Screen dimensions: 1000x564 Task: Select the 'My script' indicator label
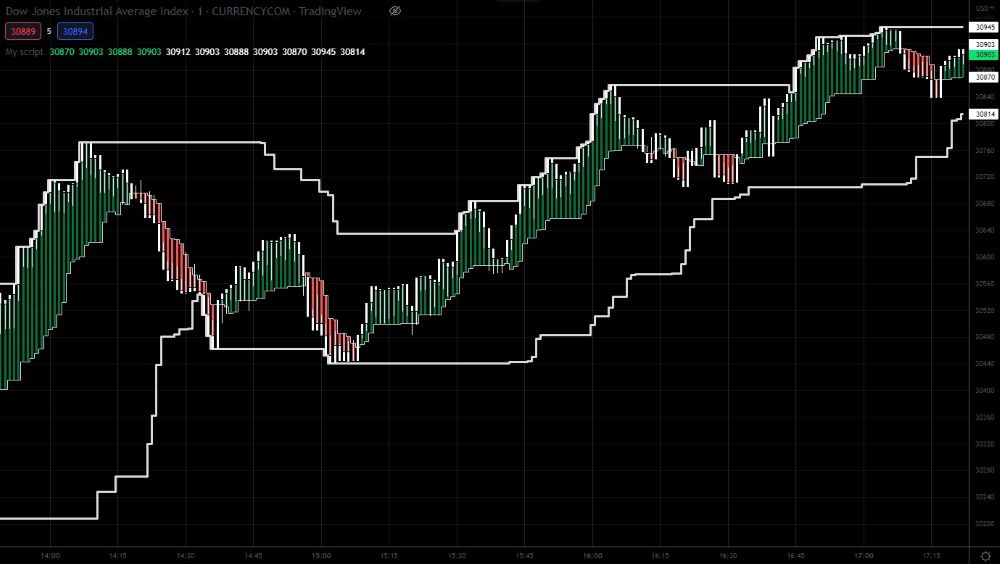[x=24, y=52]
